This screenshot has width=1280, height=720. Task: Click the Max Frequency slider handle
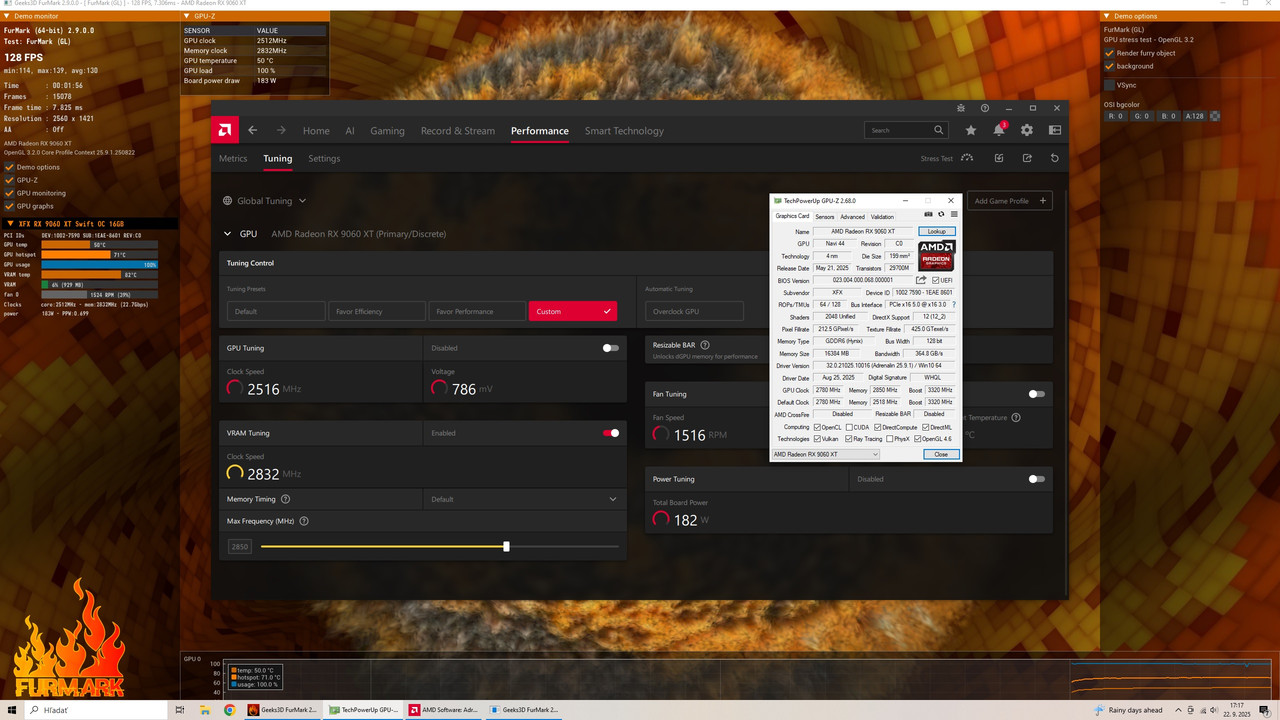[x=506, y=547]
